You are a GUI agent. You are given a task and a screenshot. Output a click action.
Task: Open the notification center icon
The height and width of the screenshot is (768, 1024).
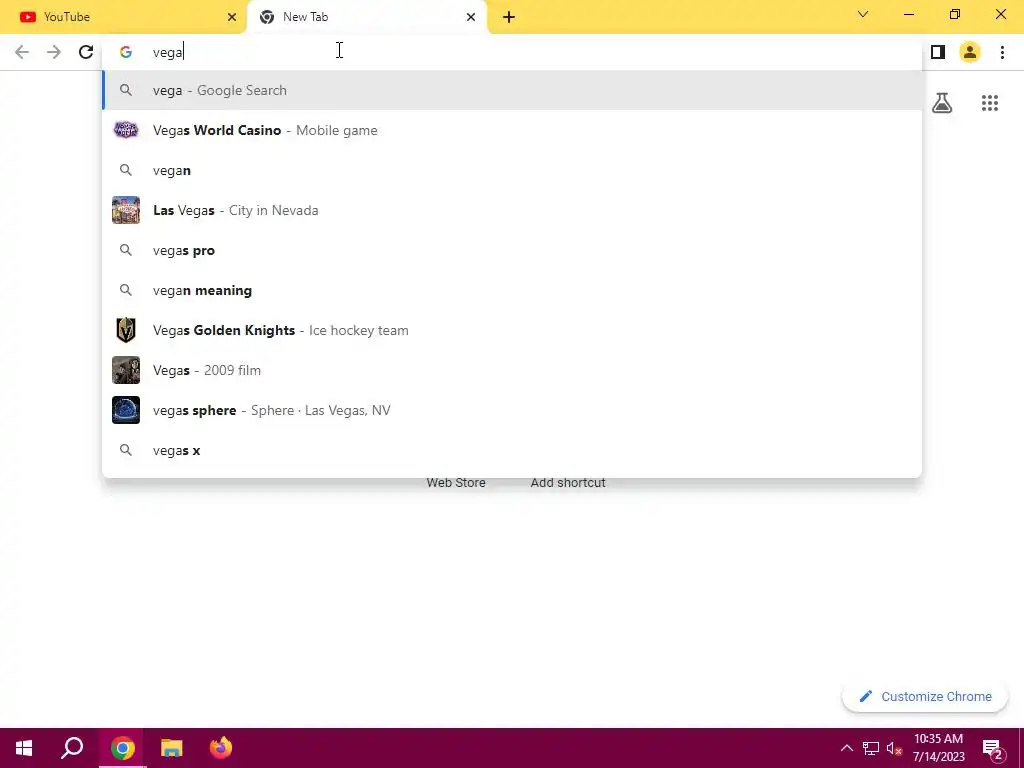[x=993, y=749]
